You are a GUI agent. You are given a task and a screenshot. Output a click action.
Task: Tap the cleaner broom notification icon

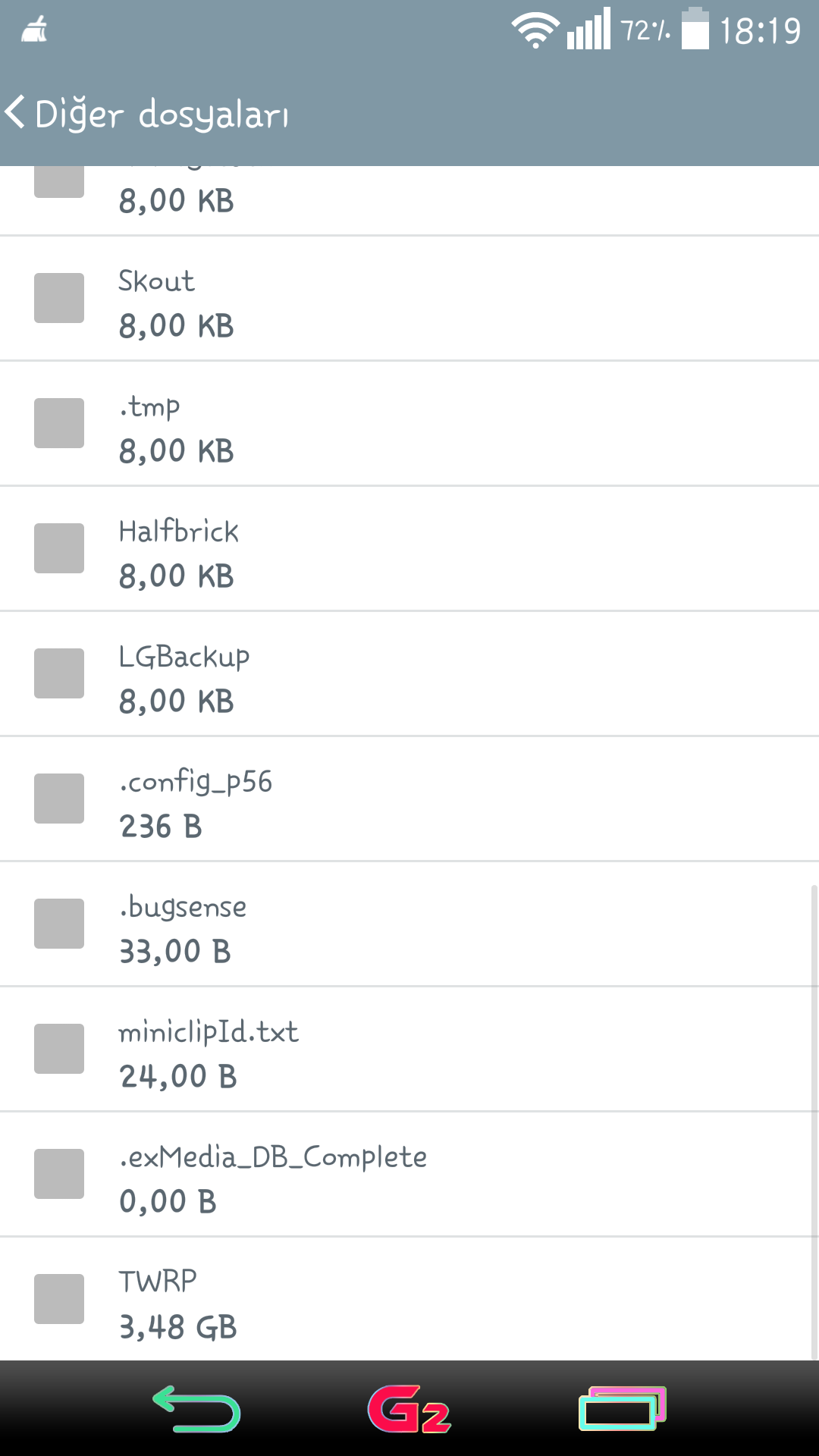(x=34, y=30)
